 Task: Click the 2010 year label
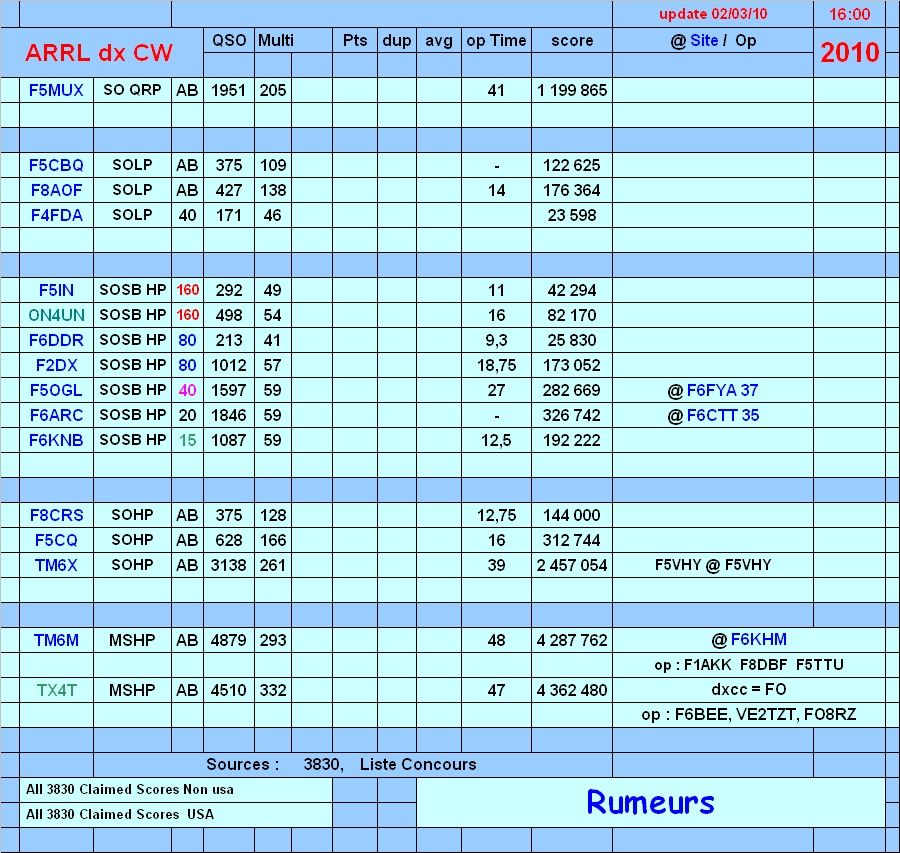point(849,52)
